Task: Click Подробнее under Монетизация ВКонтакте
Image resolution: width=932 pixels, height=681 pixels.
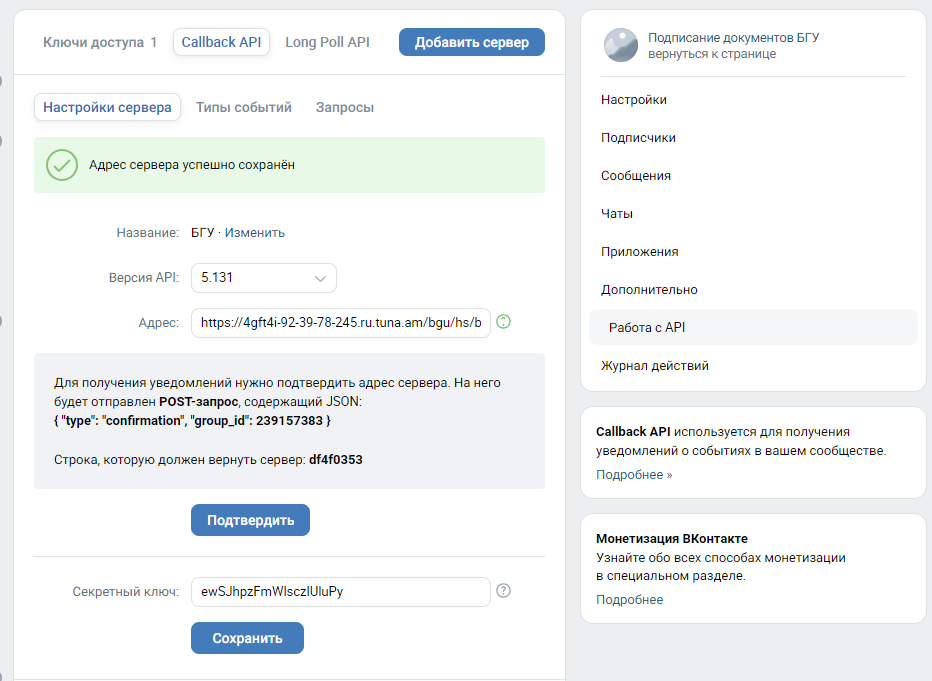Action: tap(629, 600)
